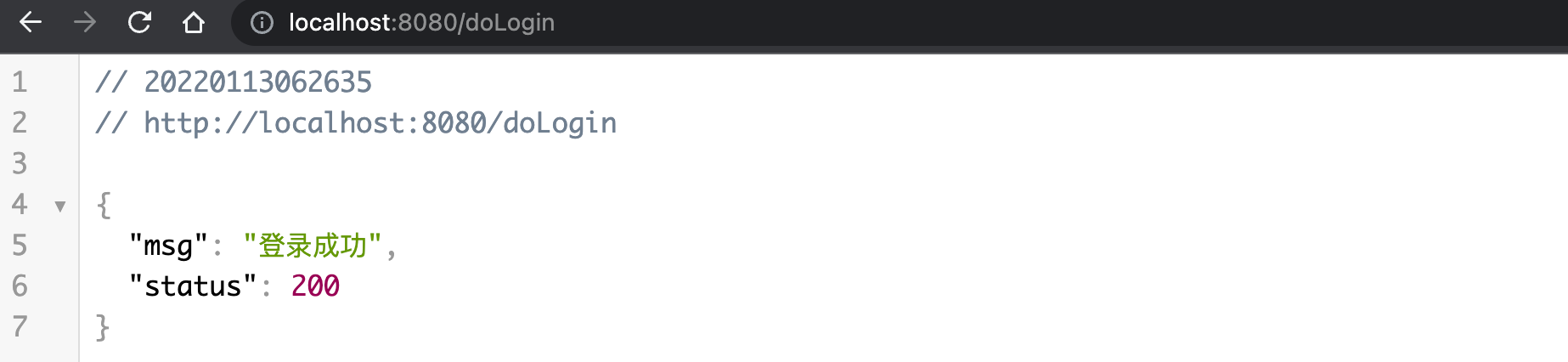The image size is (1568, 362).
Task: Select the "msg" key
Action: [168, 246]
